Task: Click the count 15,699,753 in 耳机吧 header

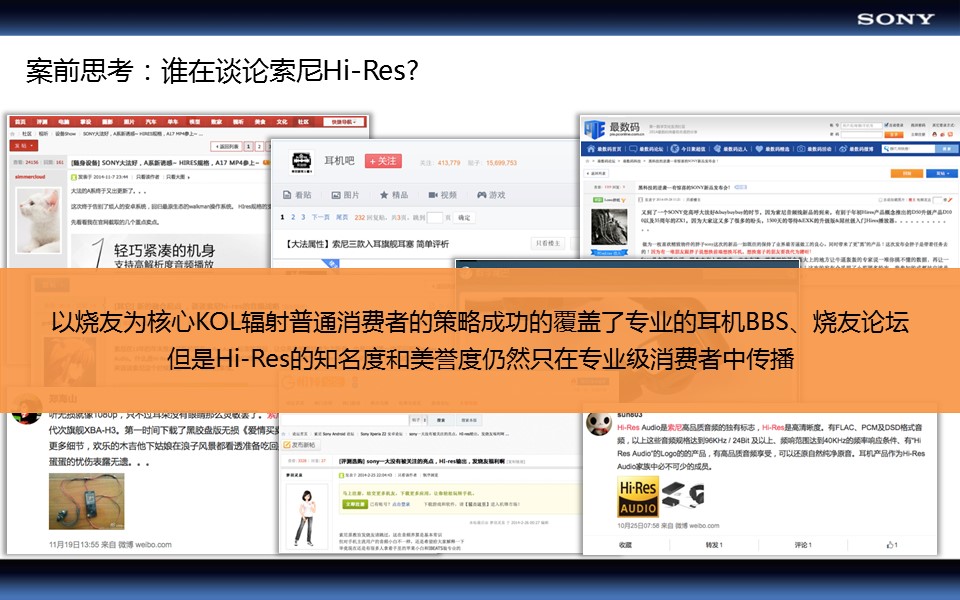Action: point(501,163)
